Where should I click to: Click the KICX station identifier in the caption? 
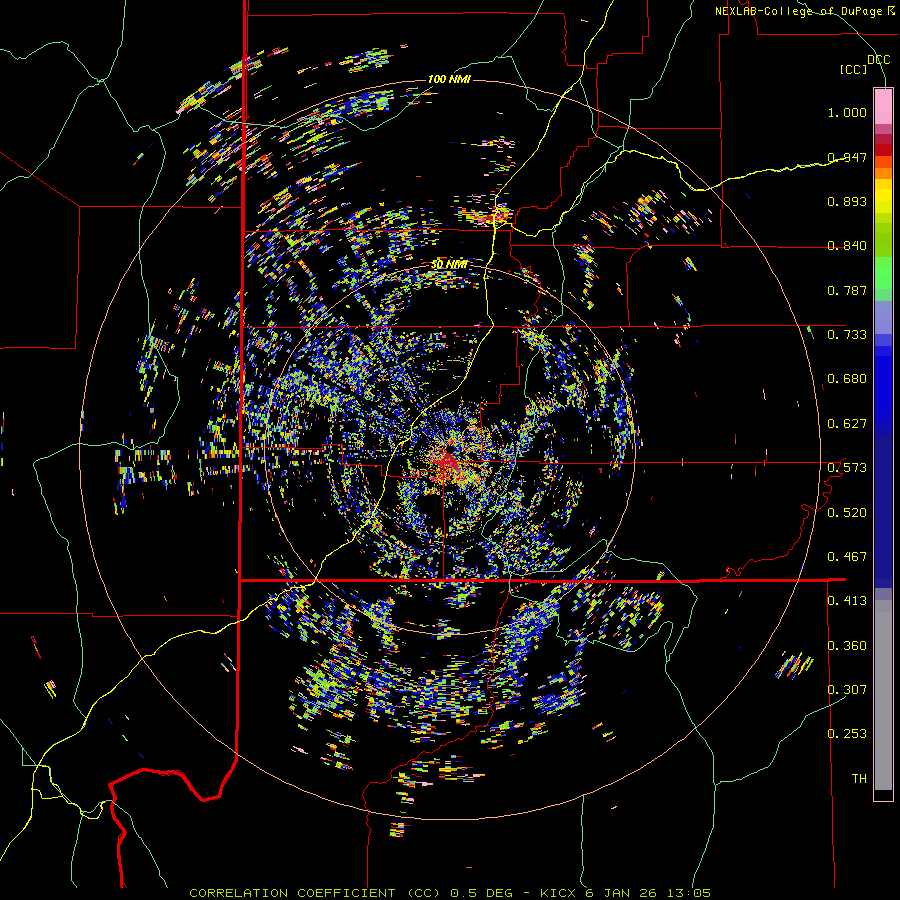[557, 893]
